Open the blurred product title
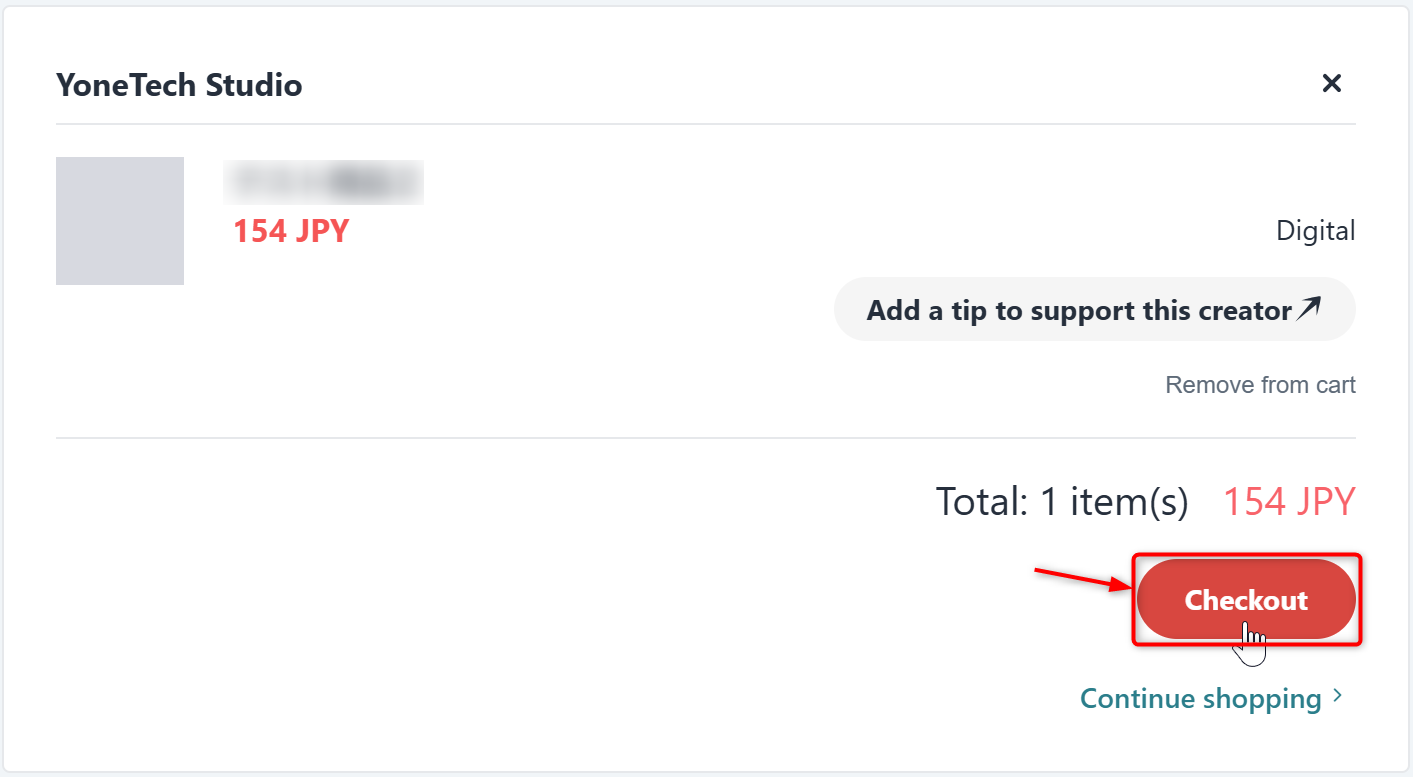Viewport: 1413px width, 777px height. tap(323, 182)
